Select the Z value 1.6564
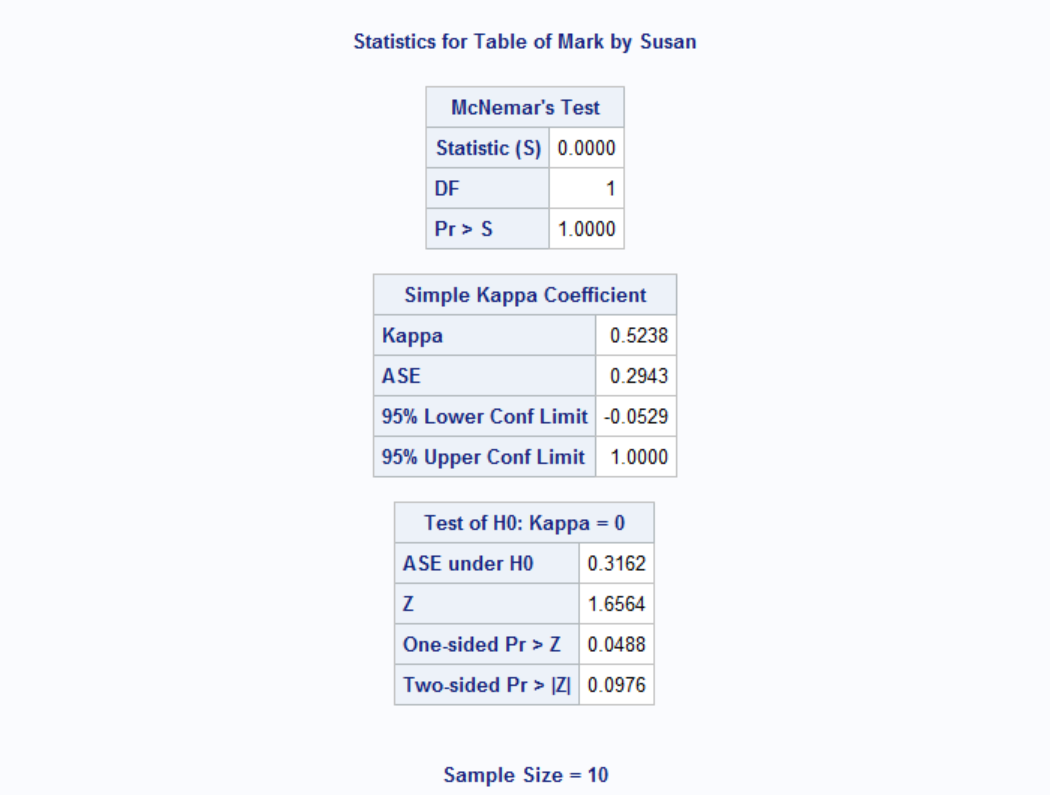The height and width of the screenshot is (795, 1050). (x=617, y=604)
